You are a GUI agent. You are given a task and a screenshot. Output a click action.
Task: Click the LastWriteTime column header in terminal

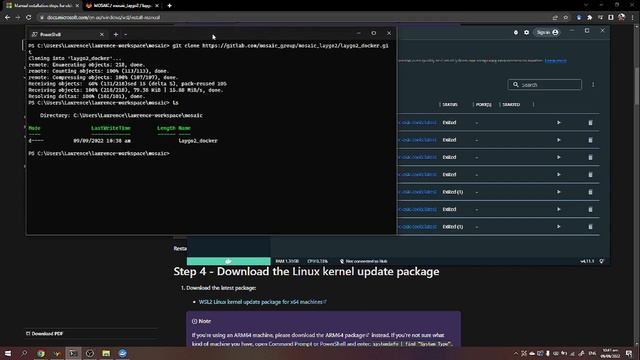[x=111, y=128]
